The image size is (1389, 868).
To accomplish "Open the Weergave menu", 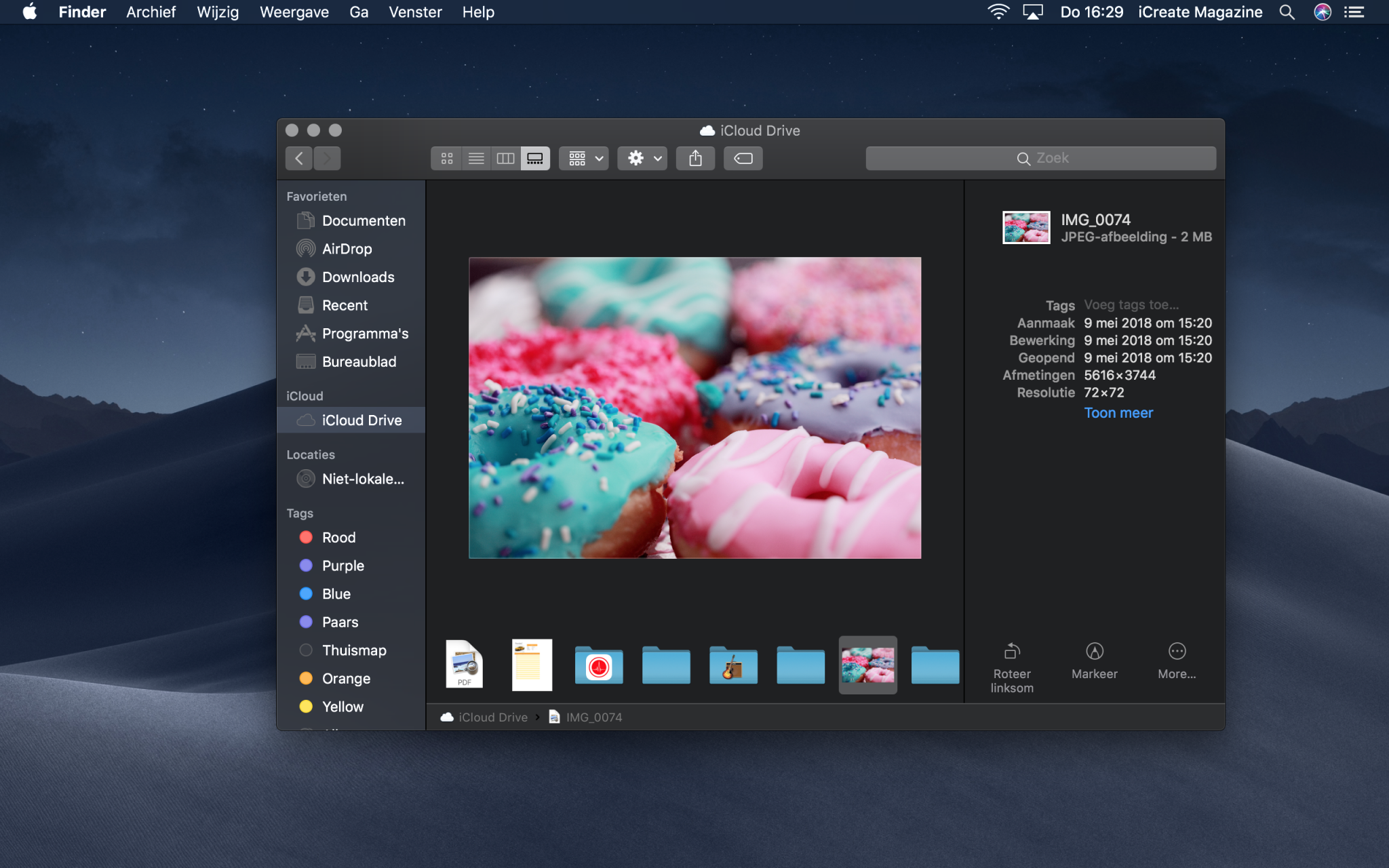I will 294,12.
